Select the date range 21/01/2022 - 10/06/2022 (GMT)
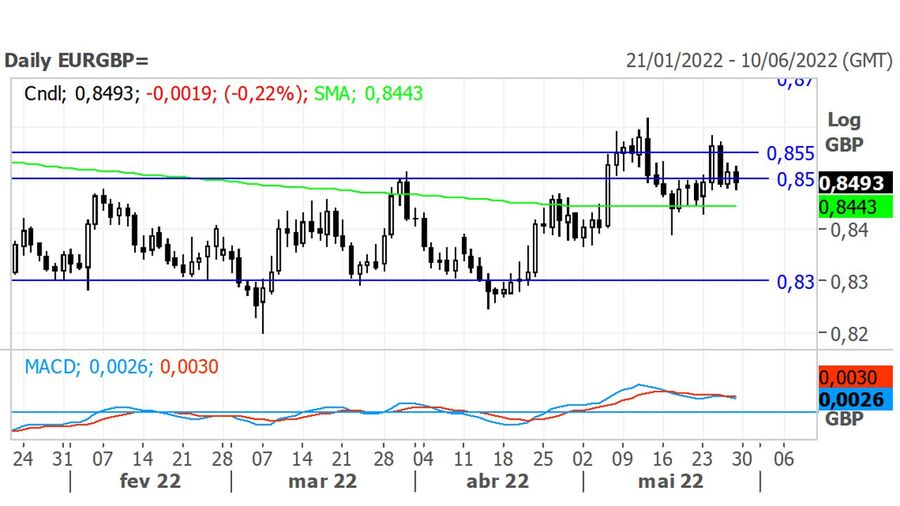Image resolution: width=900 pixels, height=506 pixels. (759, 60)
